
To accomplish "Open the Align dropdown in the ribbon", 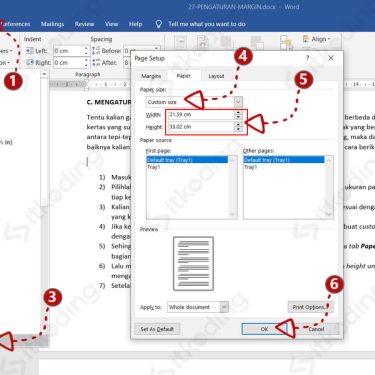I will click(x=316, y=39).
